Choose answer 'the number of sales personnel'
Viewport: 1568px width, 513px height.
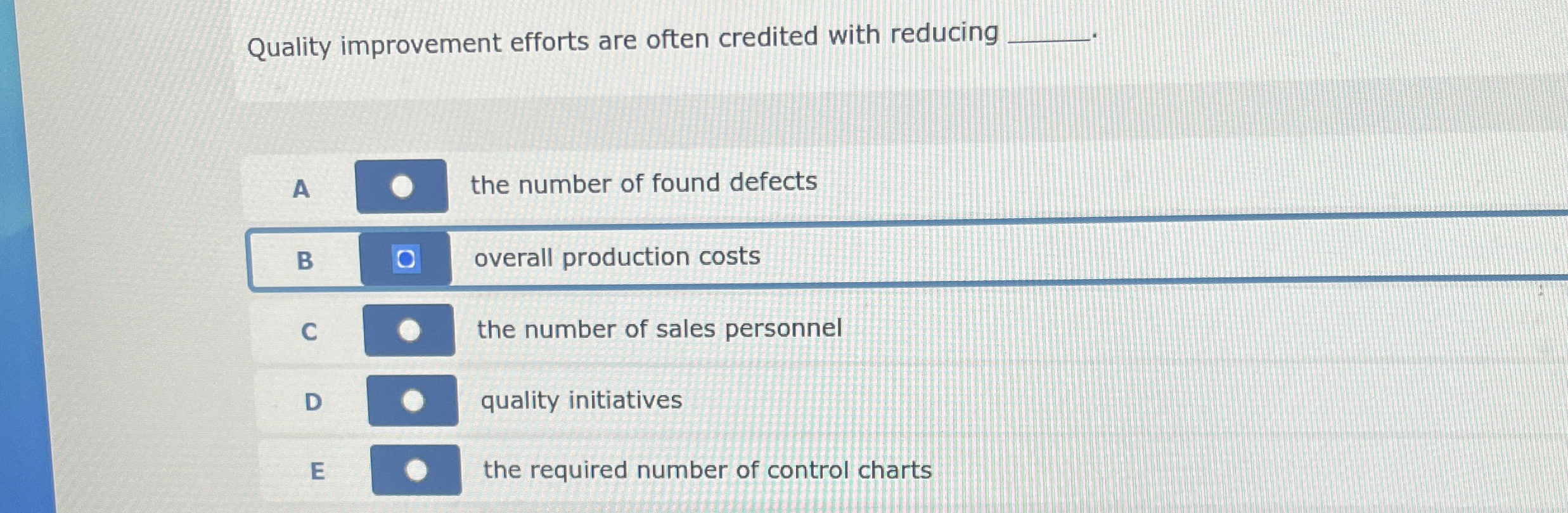click(659, 328)
